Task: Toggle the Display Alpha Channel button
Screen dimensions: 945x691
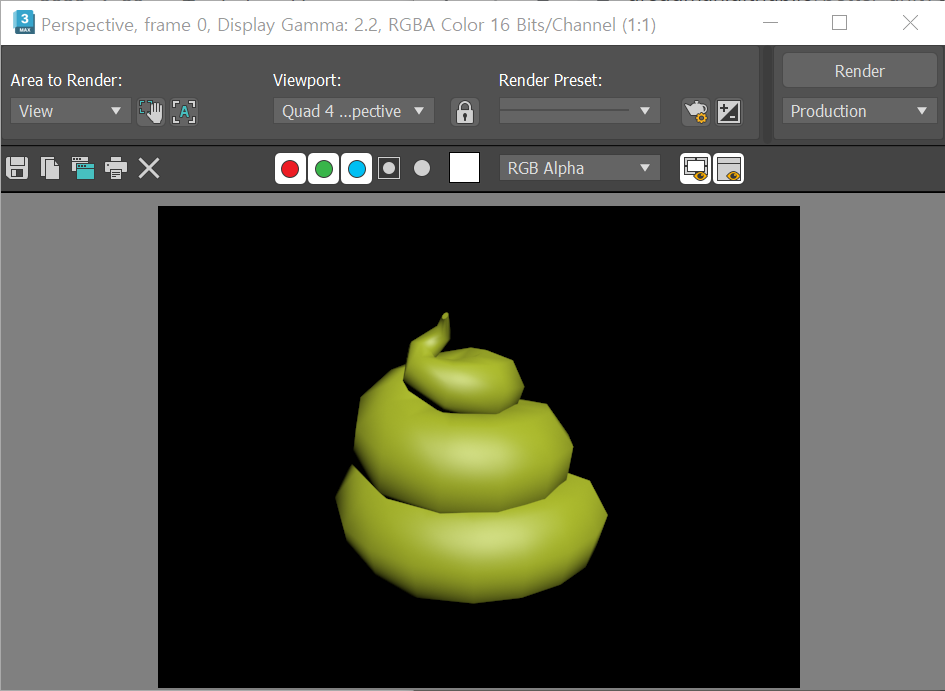Action: [389, 169]
